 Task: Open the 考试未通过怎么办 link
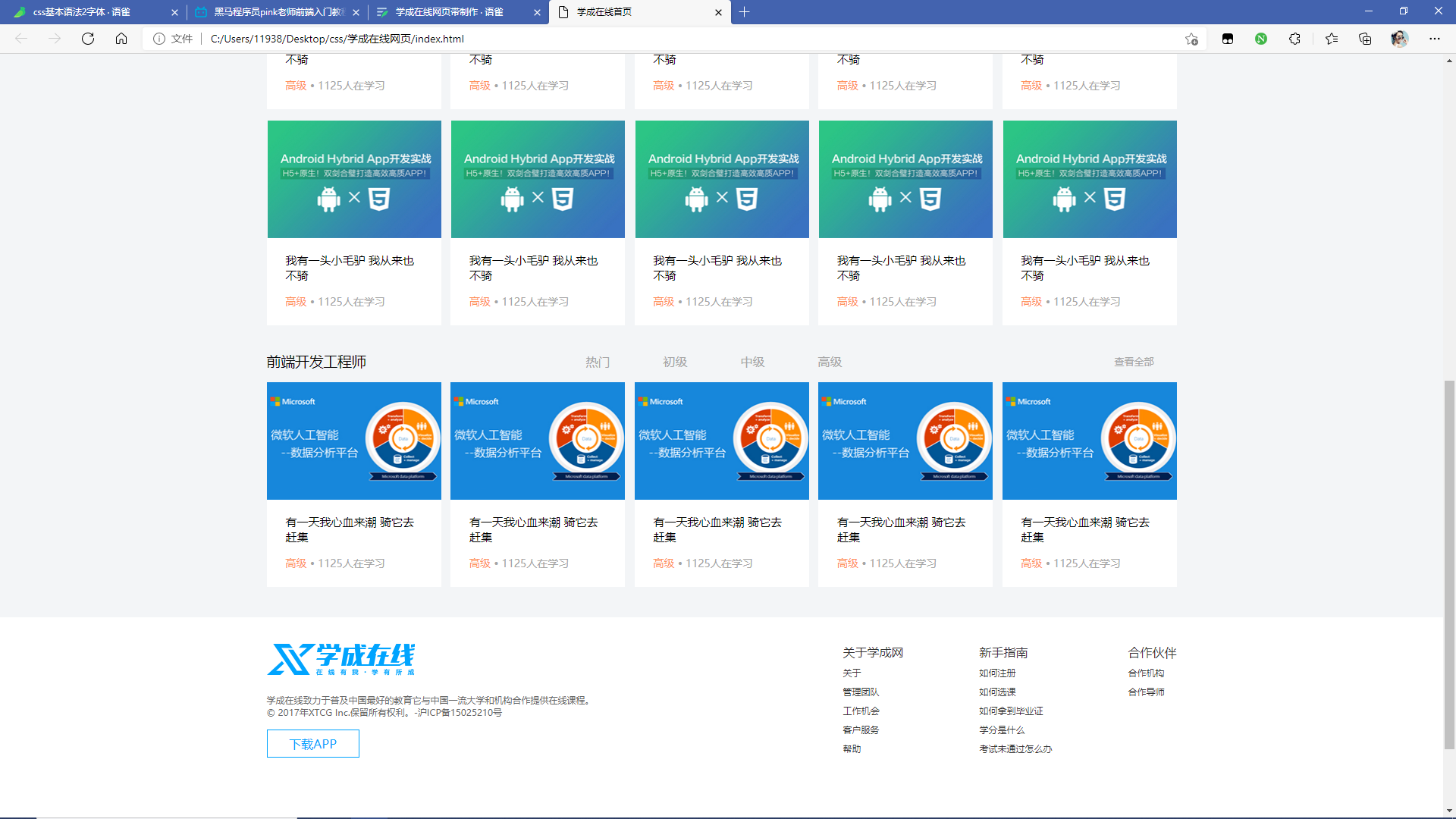click(1015, 749)
